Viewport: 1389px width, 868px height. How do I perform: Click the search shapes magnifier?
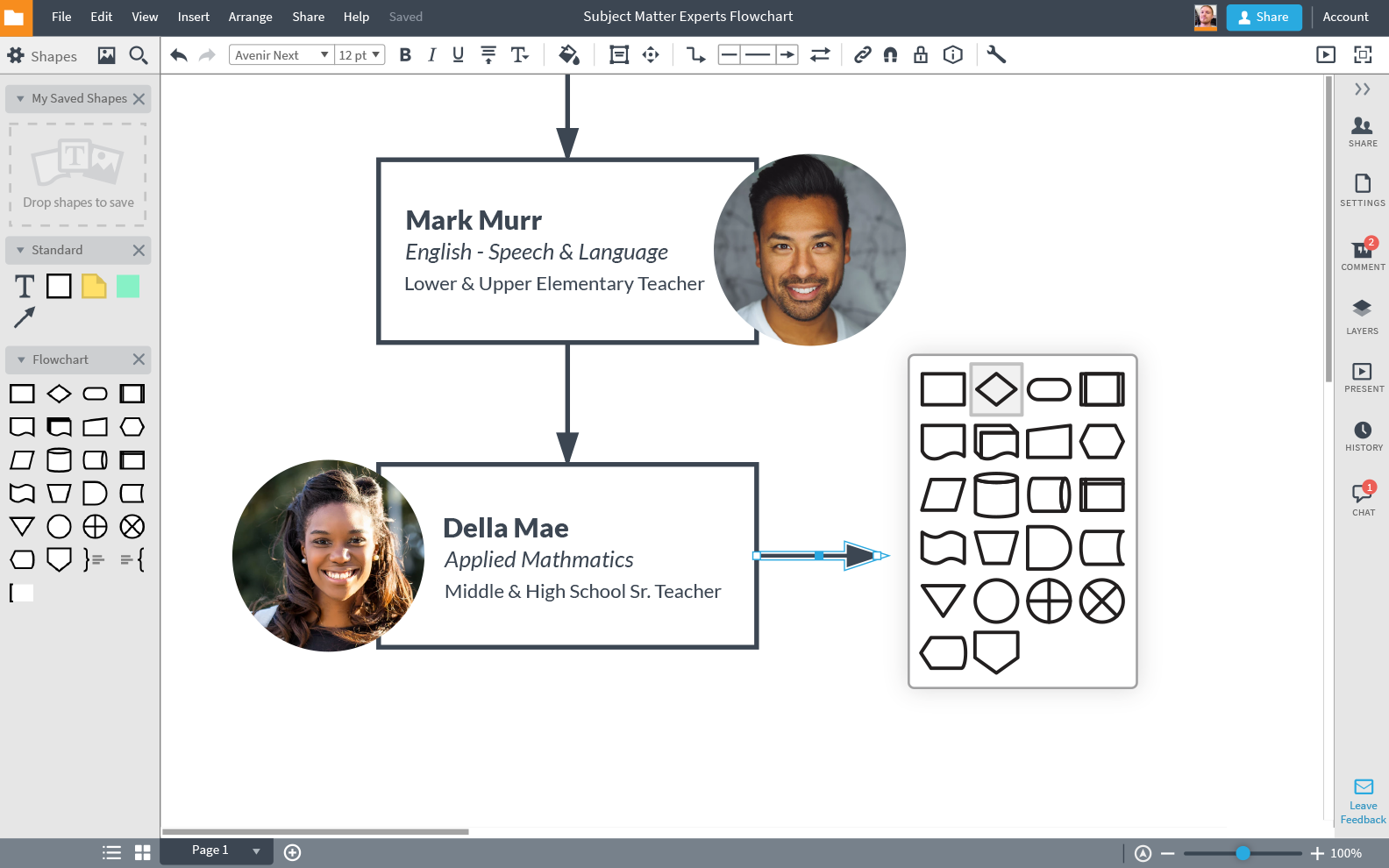coord(138,55)
